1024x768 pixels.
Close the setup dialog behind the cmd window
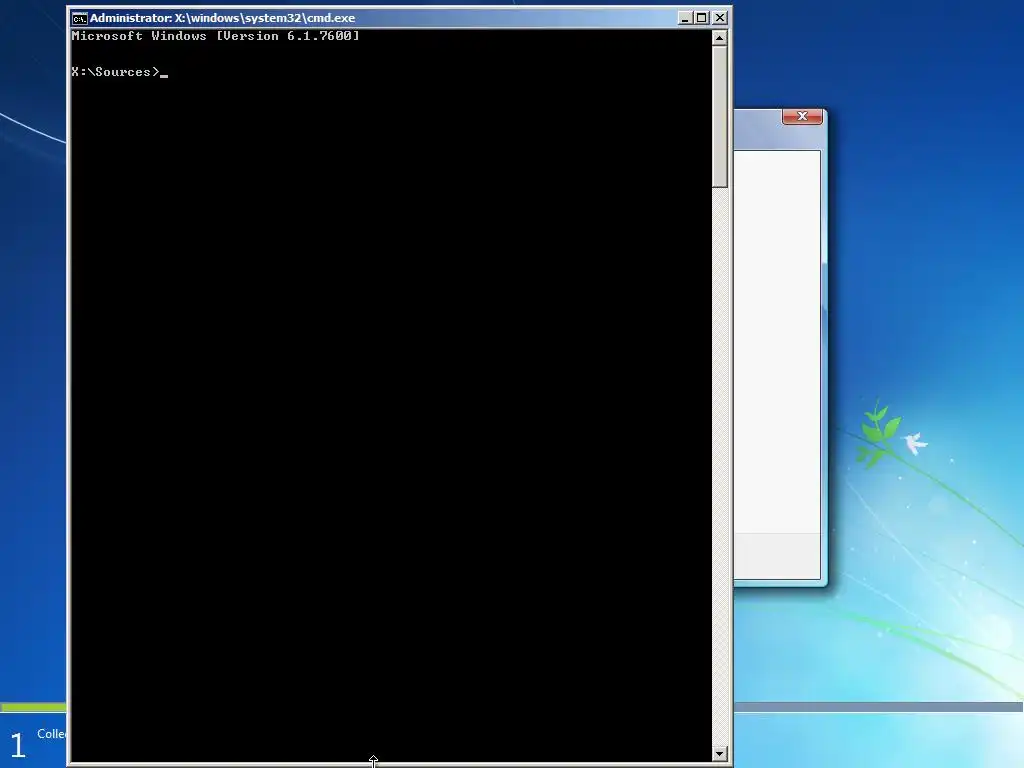point(802,116)
